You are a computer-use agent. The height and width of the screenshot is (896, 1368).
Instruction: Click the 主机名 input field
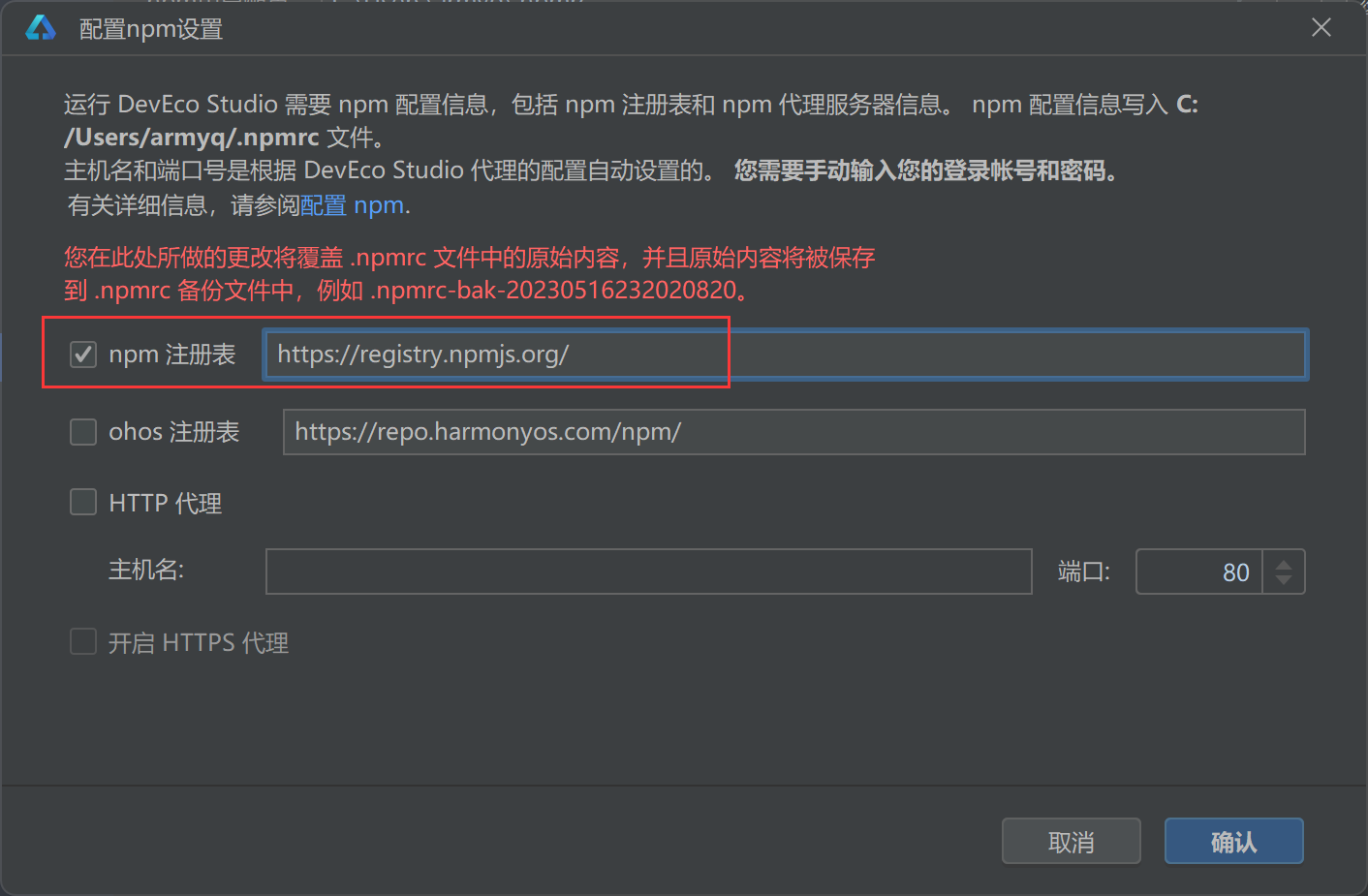click(649, 572)
